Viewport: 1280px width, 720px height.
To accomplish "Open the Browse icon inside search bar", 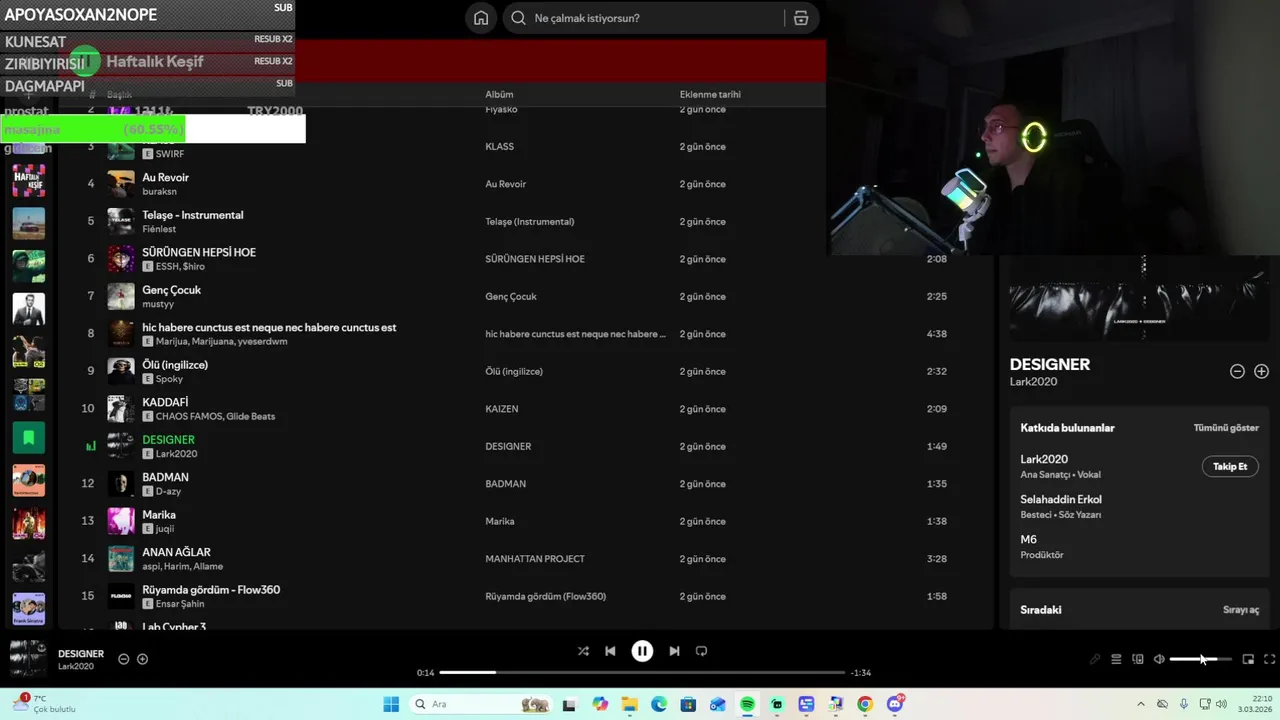I will (x=801, y=18).
